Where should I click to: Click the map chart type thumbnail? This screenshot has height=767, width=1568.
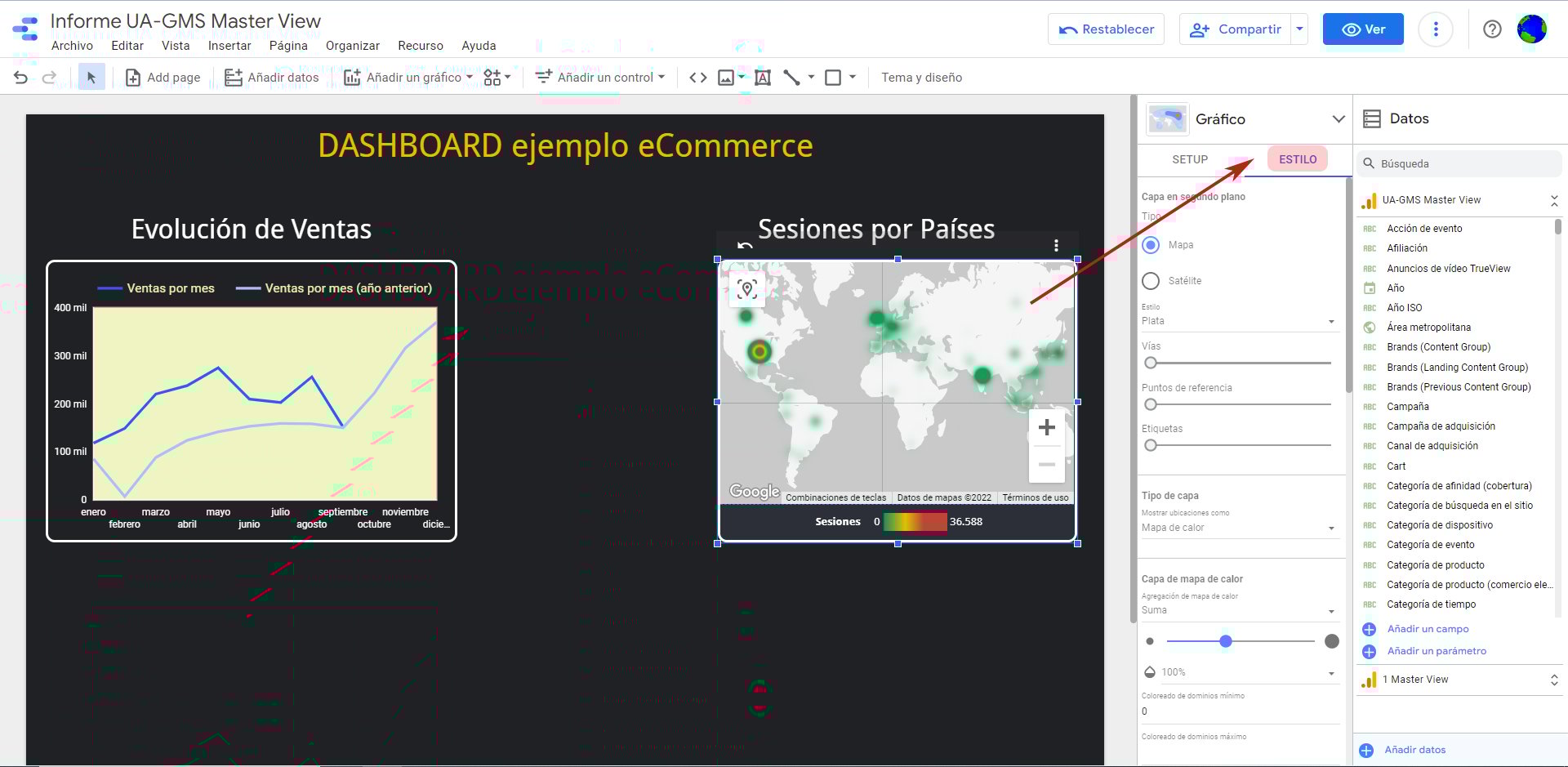tap(1167, 119)
